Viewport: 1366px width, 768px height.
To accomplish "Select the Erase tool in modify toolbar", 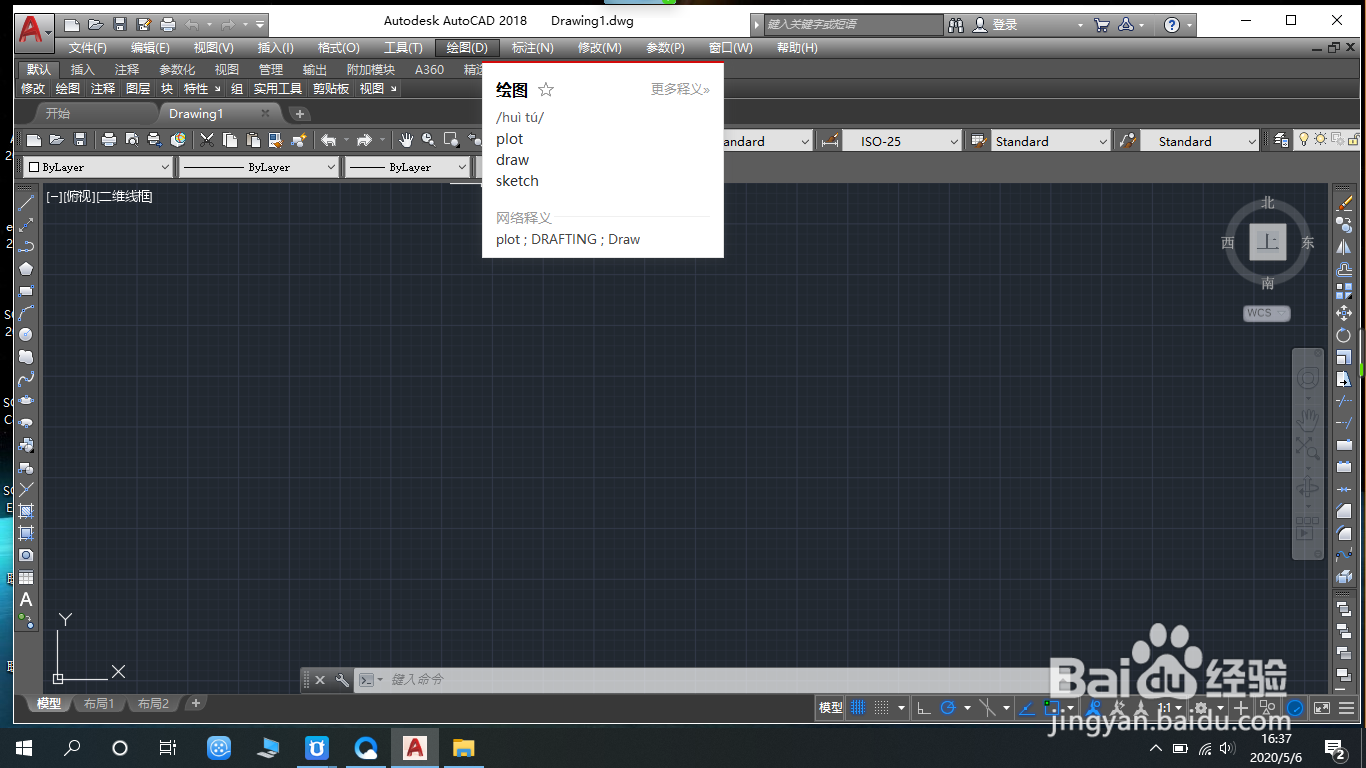I will pos(1344,203).
